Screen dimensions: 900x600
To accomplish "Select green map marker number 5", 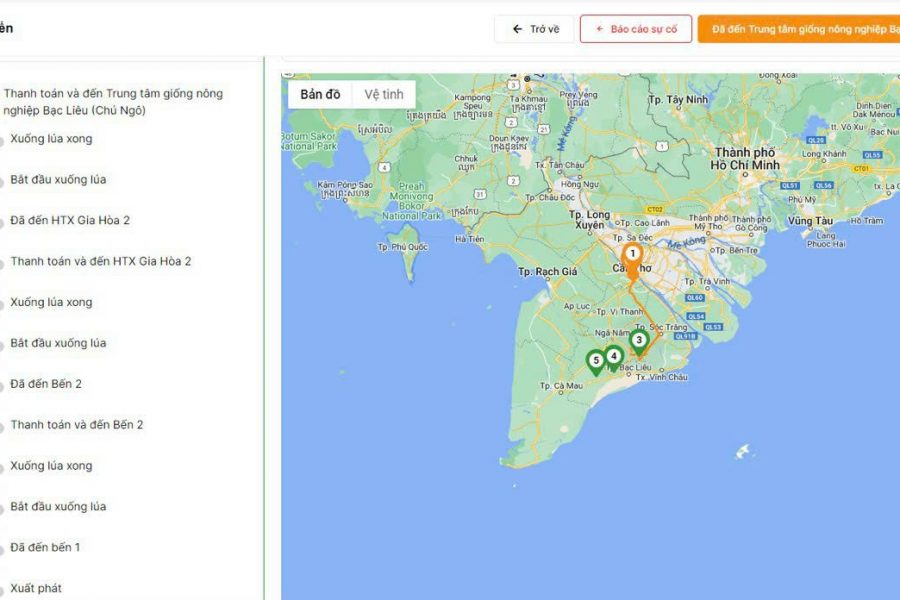I will [x=596, y=361].
